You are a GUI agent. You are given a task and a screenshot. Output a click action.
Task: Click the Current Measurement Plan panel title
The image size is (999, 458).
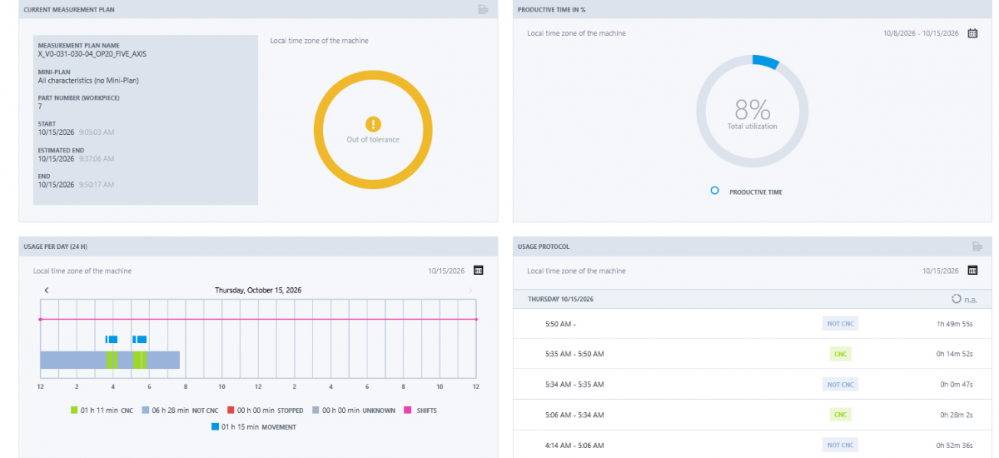coord(69,10)
